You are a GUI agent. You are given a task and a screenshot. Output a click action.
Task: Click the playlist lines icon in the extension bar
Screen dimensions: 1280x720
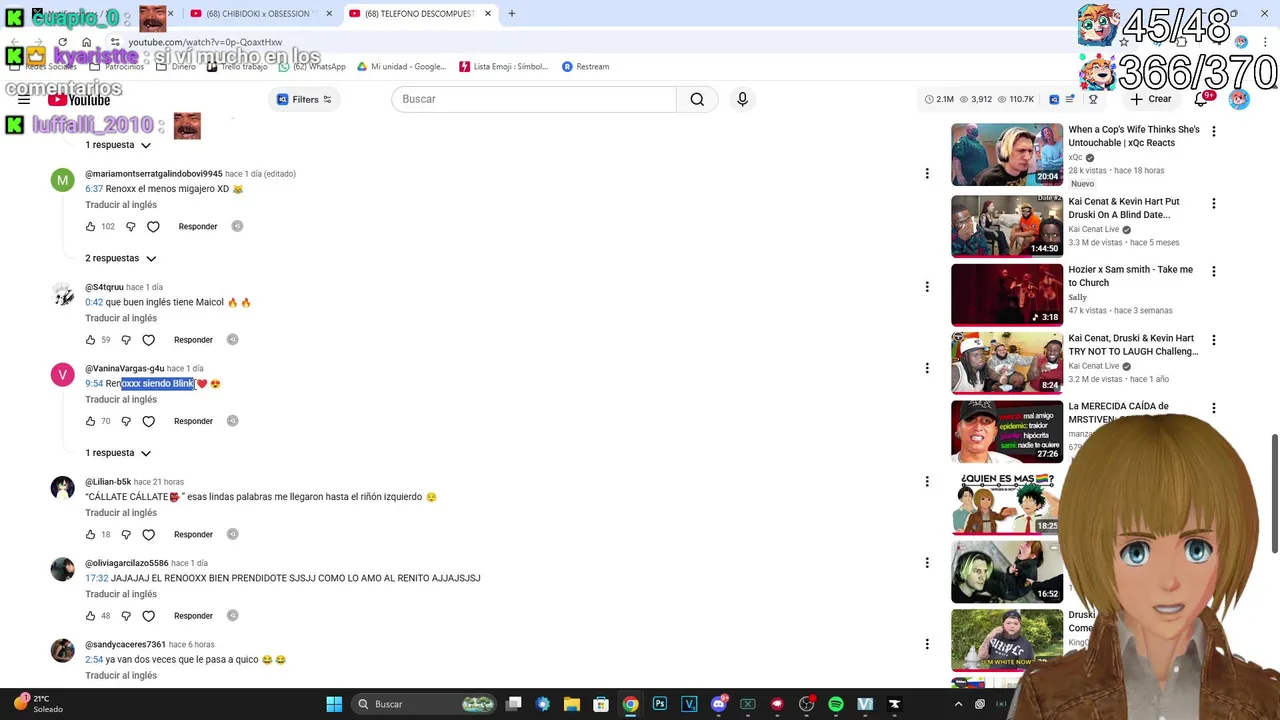pos(1070,99)
